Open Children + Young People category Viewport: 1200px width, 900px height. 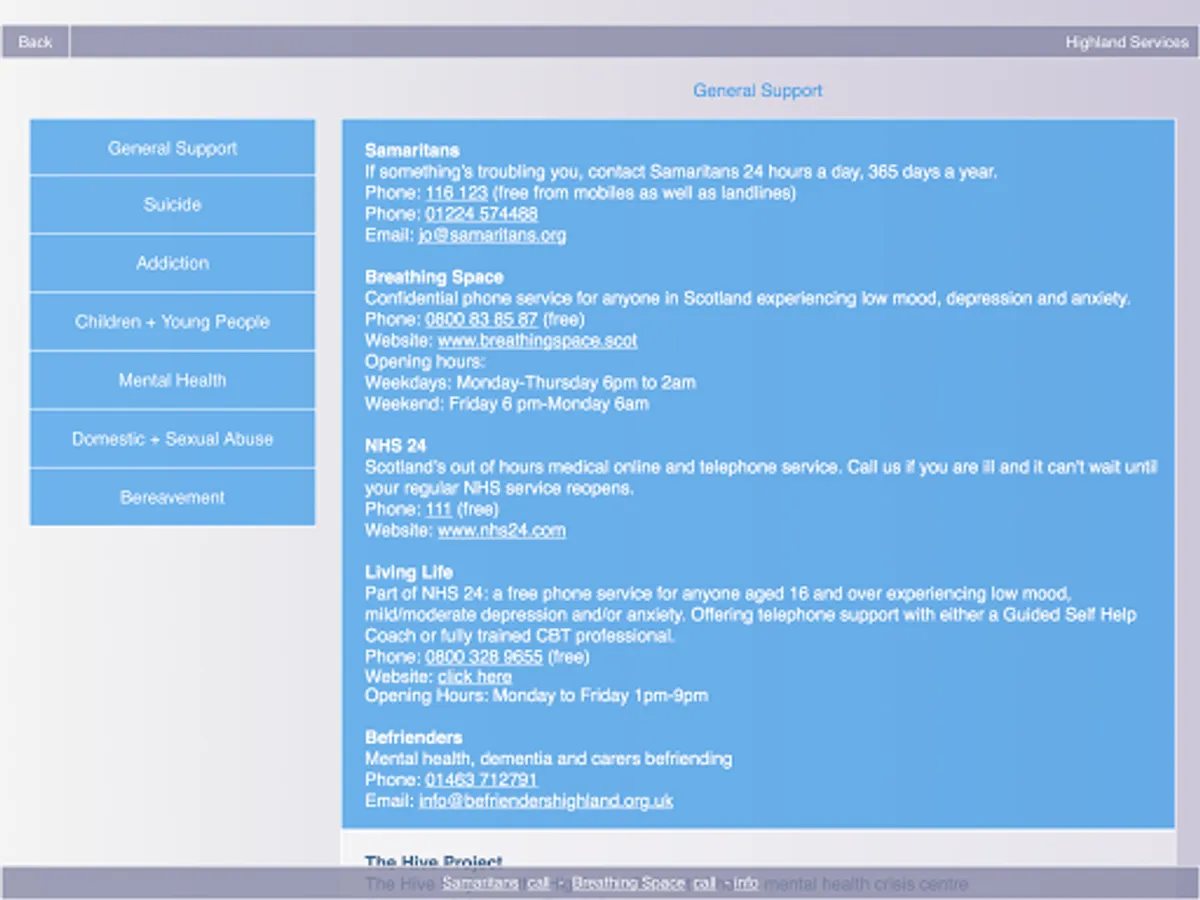[172, 322]
